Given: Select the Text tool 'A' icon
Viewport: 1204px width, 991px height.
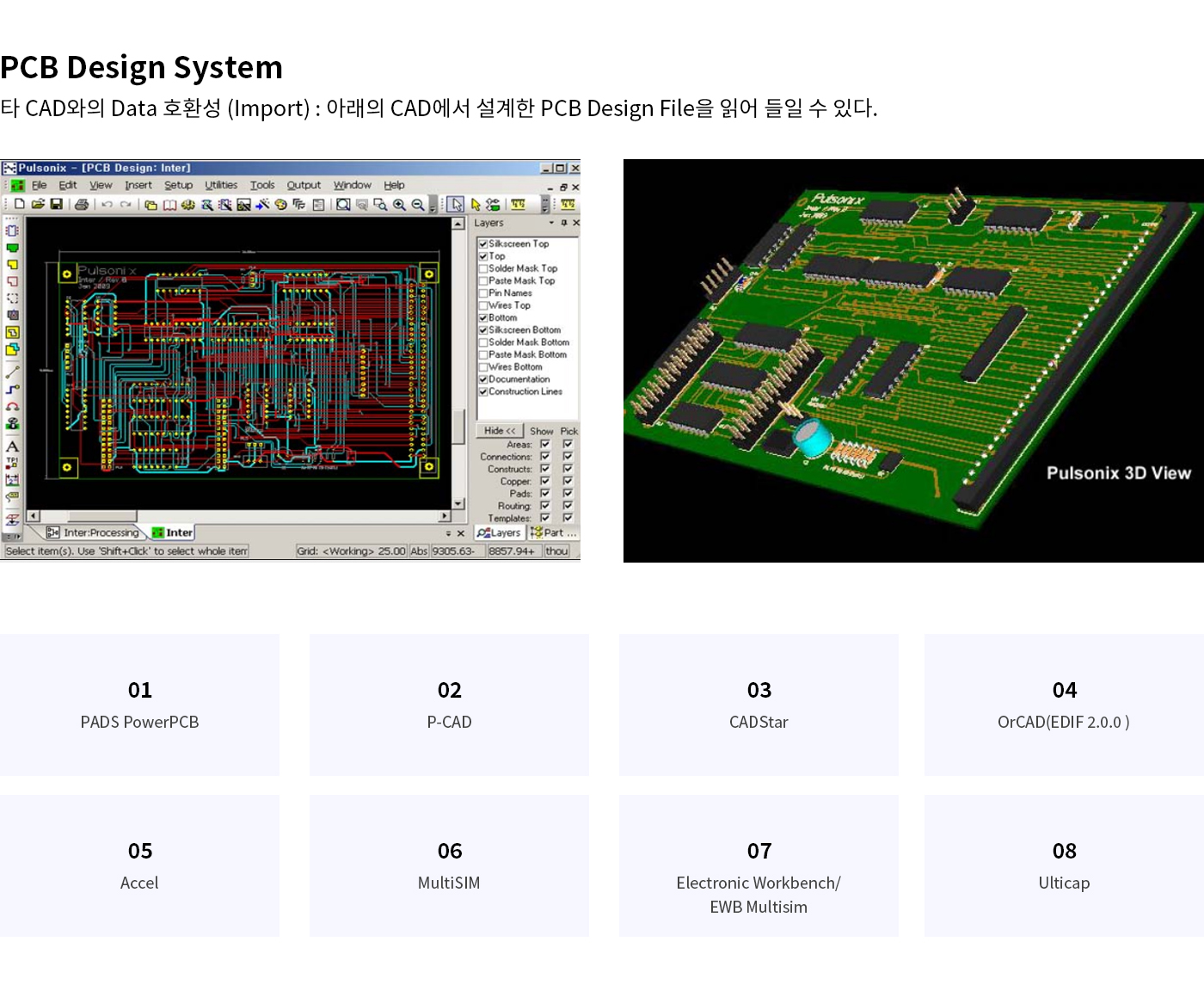Looking at the screenshot, I should point(12,446).
